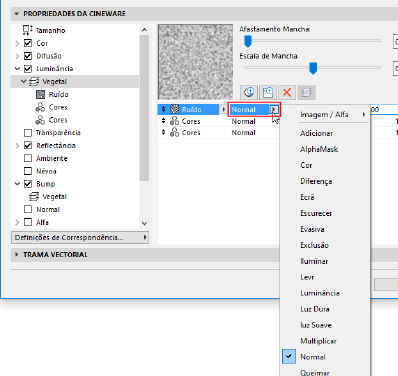The height and width of the screenshot is (376, 398).
Task: Click the greyed-out folder button after the red X
Action: coord(306,92)
